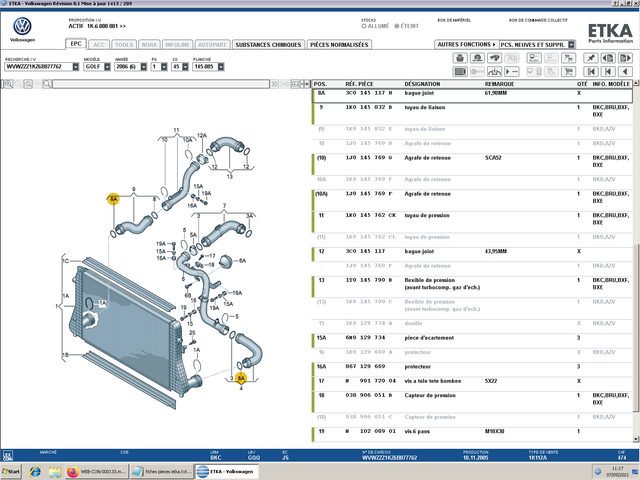The height and width of the screenshot is (480, 640).
Task: Open the file explorer taskbar icon
Action: pyautogui.click(x=54, y=471)
